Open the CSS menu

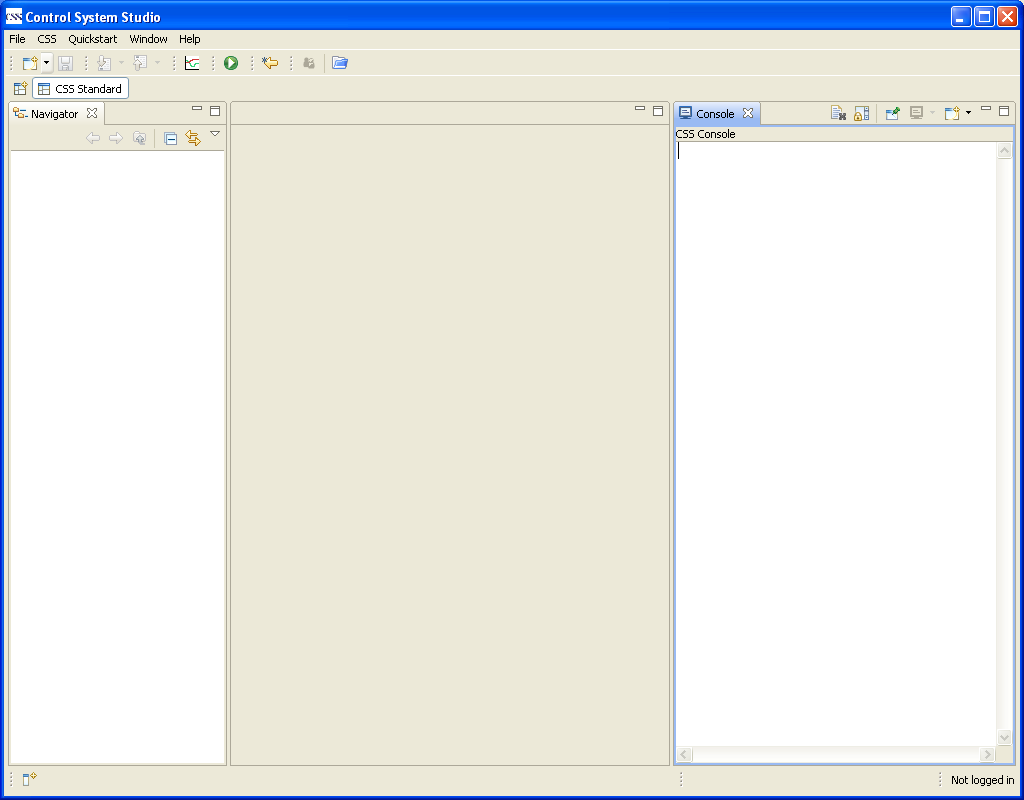click(x=47, y=39)
